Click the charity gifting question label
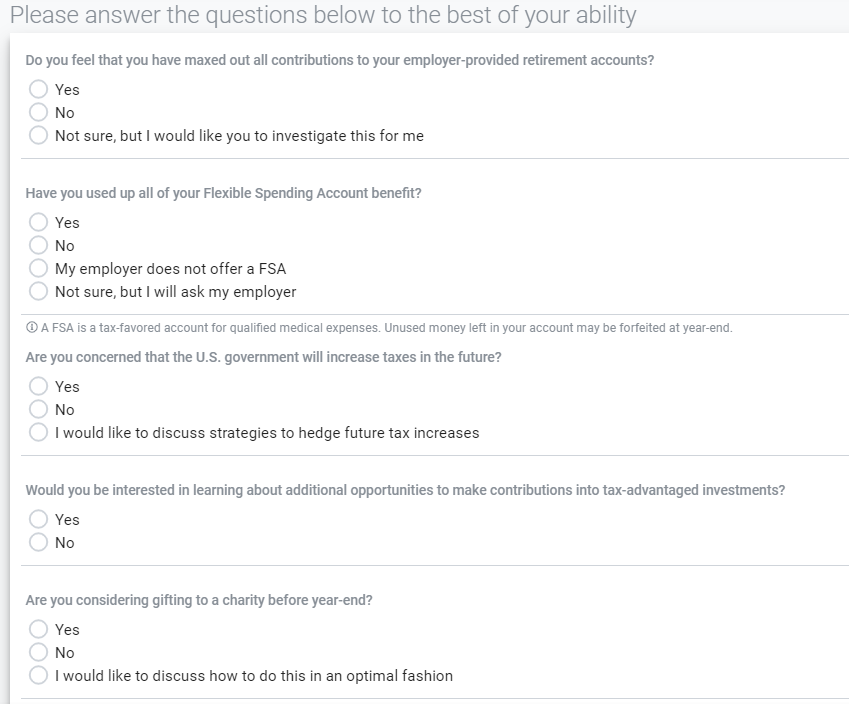 (x=199, y=601)
